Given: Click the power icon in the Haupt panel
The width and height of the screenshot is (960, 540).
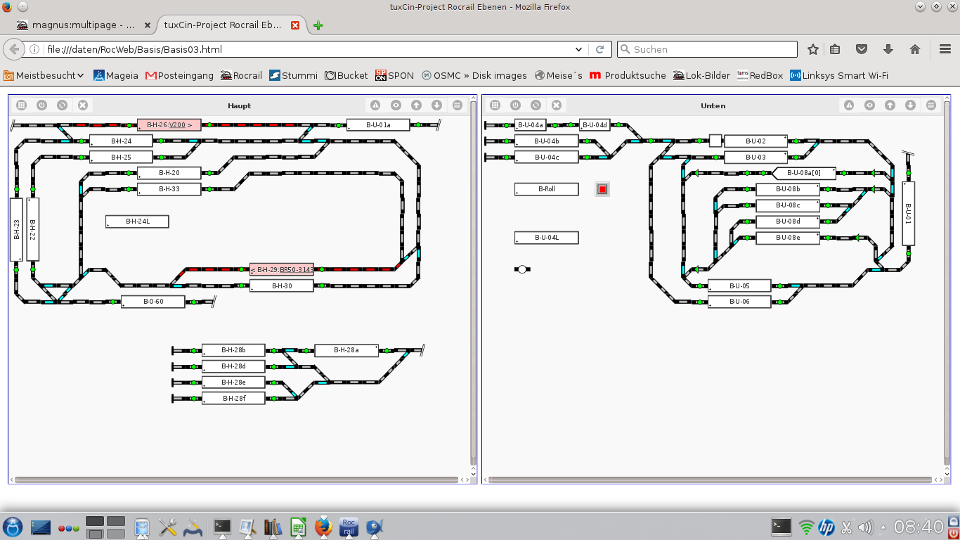Looking at the screenshot, I should 41,105.
